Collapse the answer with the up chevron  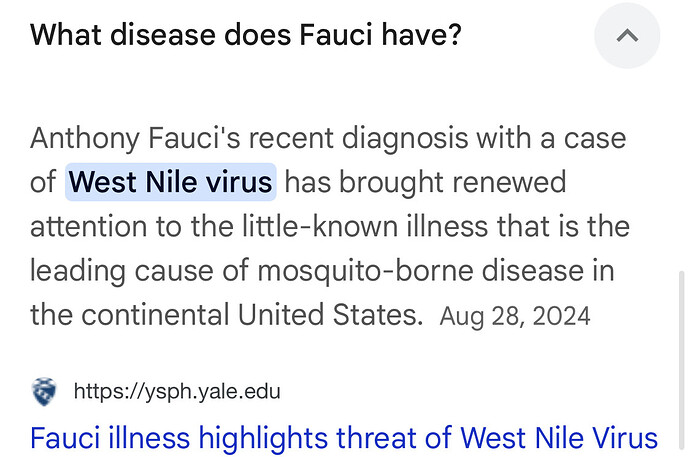[x=627, y=35]
